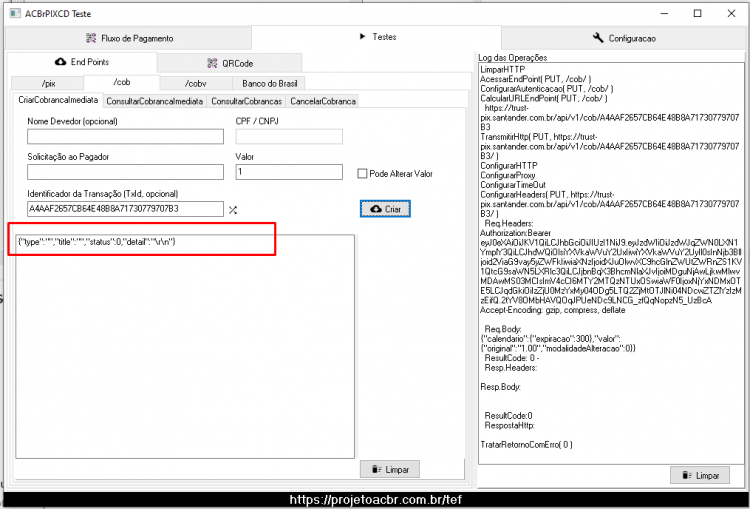Open the /cobv endpoint tab
Viewport: 750px width, 509px height.
coord(196,83)
